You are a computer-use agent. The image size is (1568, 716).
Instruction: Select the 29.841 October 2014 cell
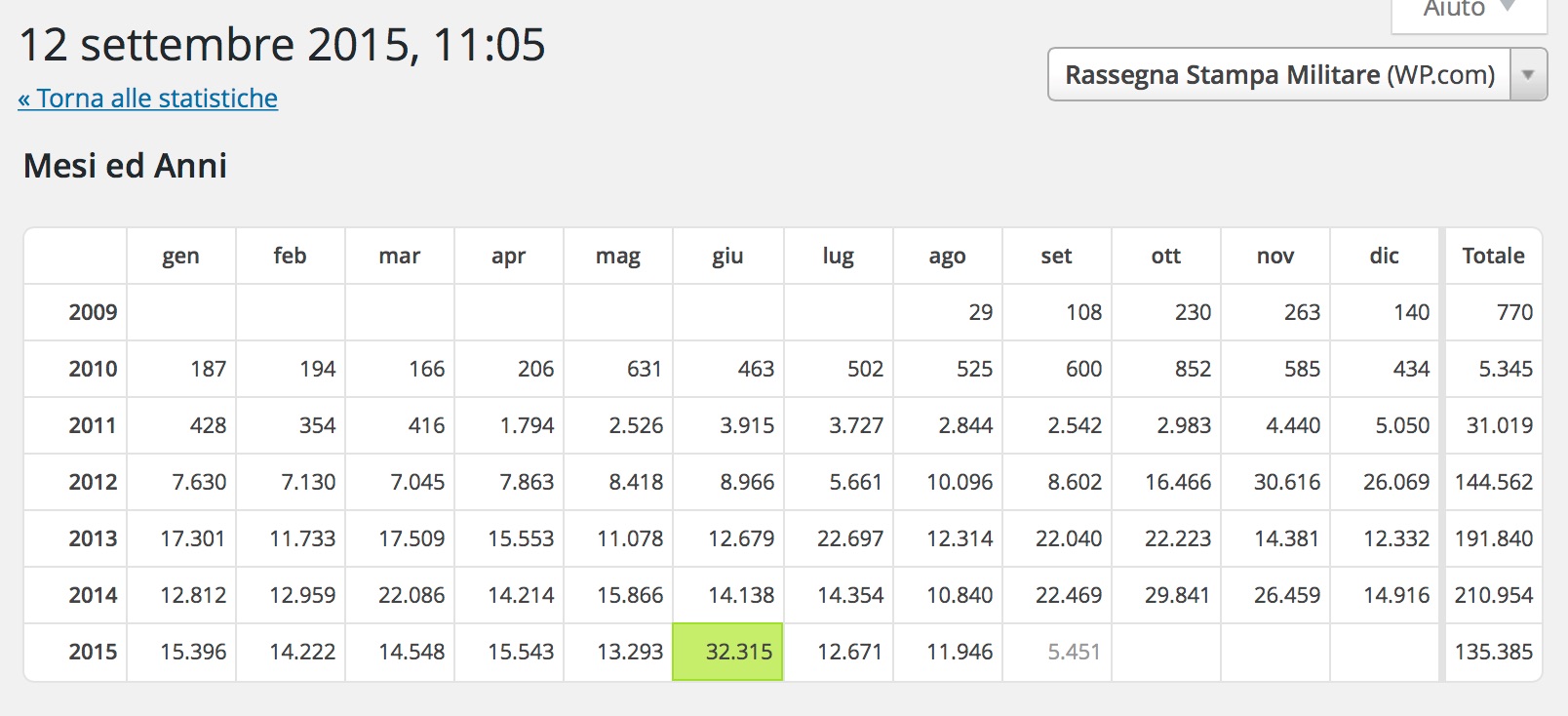pyautogui.click(x=1177, y=595)
